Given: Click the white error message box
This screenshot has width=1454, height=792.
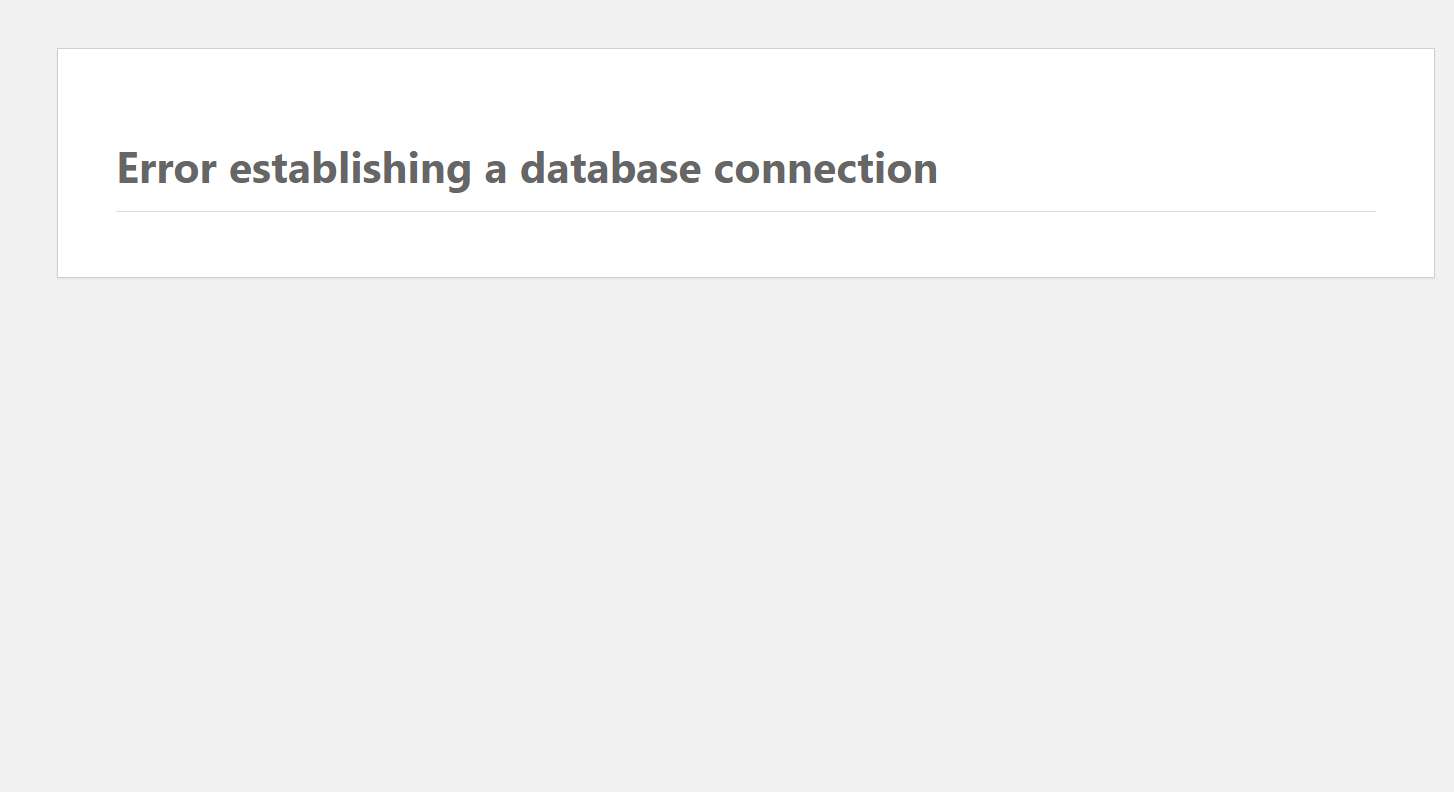Looking at the screenshot, I should click(x=746, y=163).
